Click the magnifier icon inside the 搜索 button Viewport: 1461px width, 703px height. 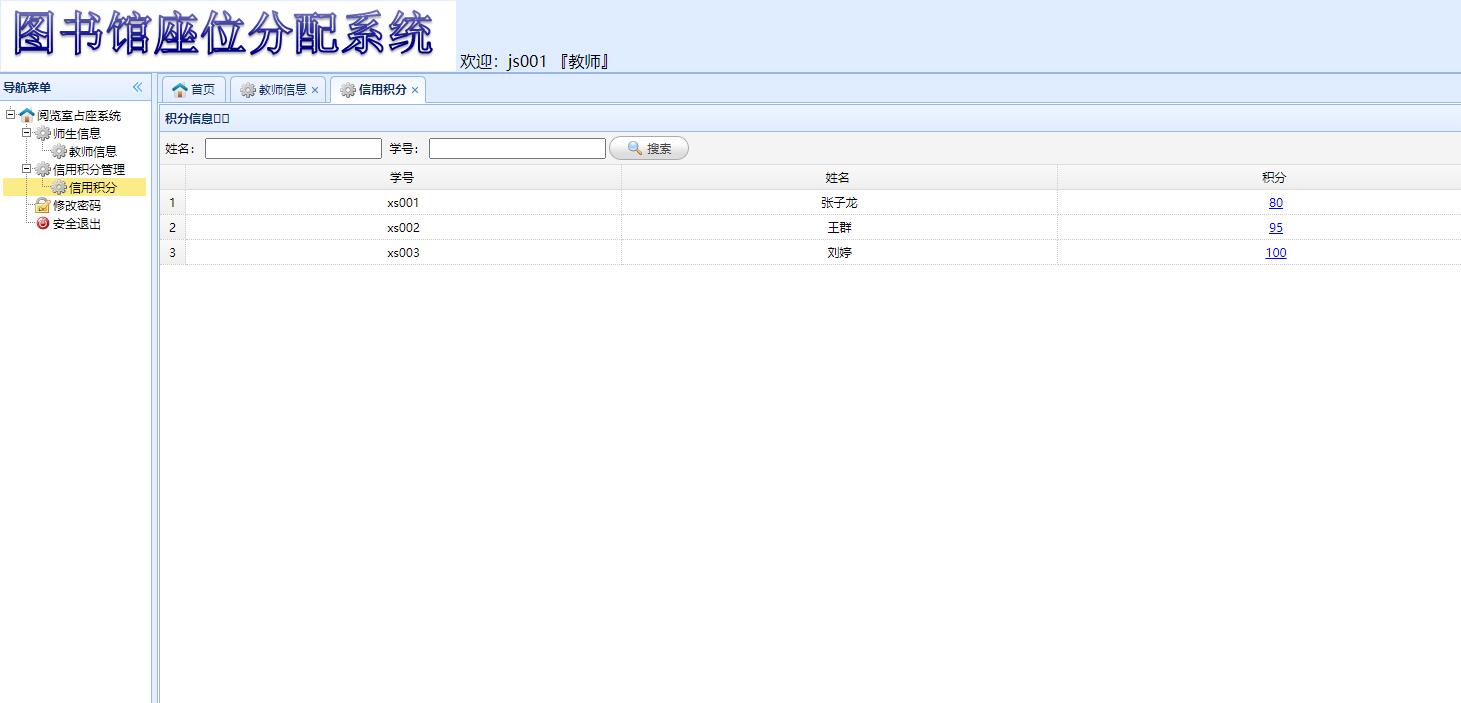[634, 148]
